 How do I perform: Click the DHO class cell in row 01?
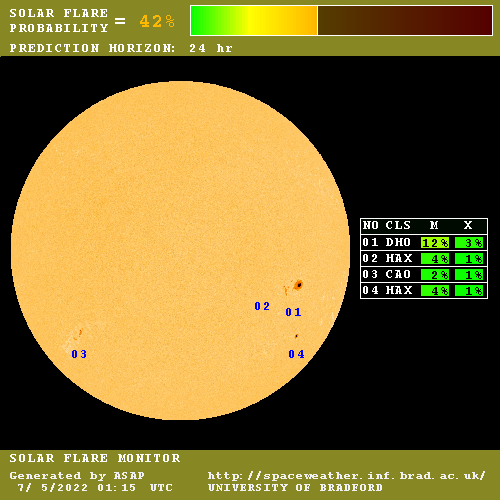[398, 242]
